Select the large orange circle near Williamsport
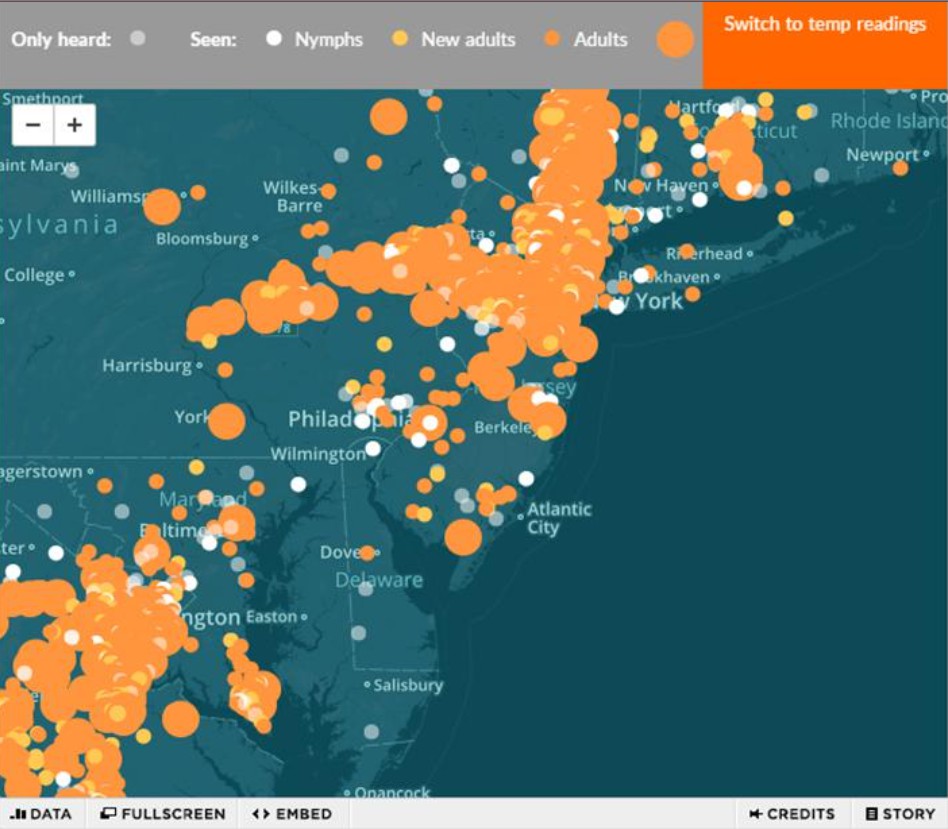 [x=162, y=207]
